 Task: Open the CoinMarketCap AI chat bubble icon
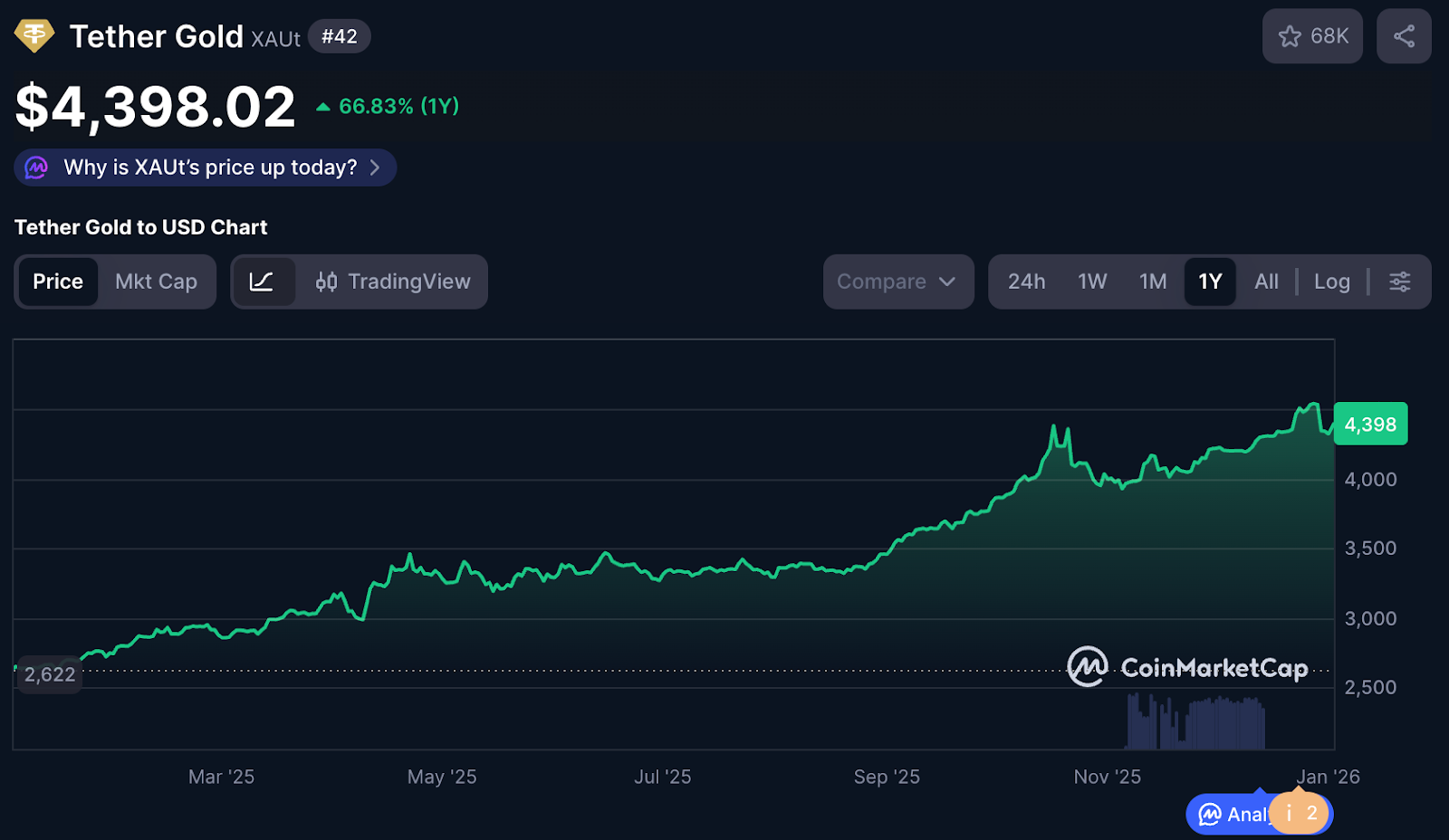(1209, 814)
